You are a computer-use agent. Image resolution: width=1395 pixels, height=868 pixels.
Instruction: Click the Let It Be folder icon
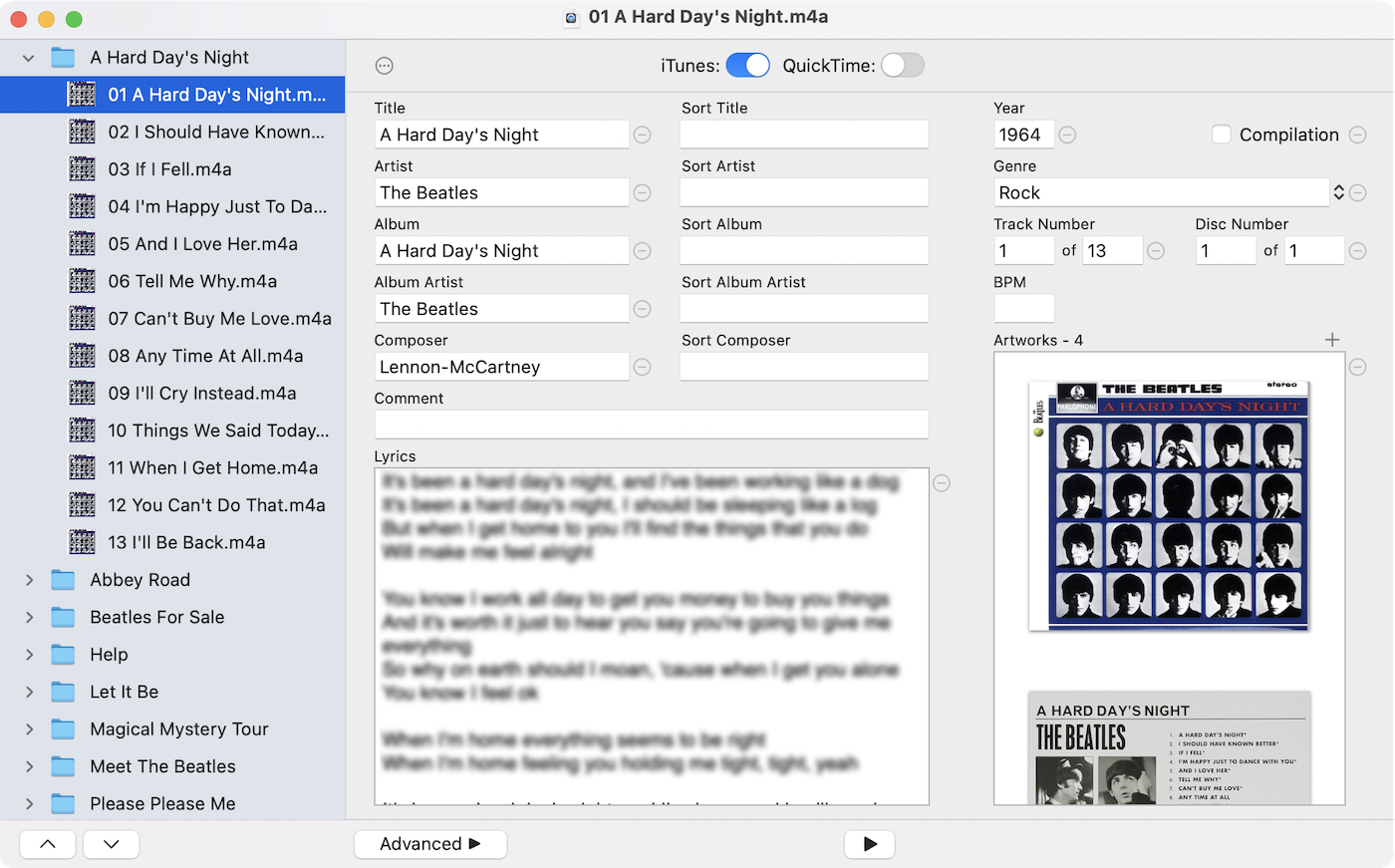(63, 692)
